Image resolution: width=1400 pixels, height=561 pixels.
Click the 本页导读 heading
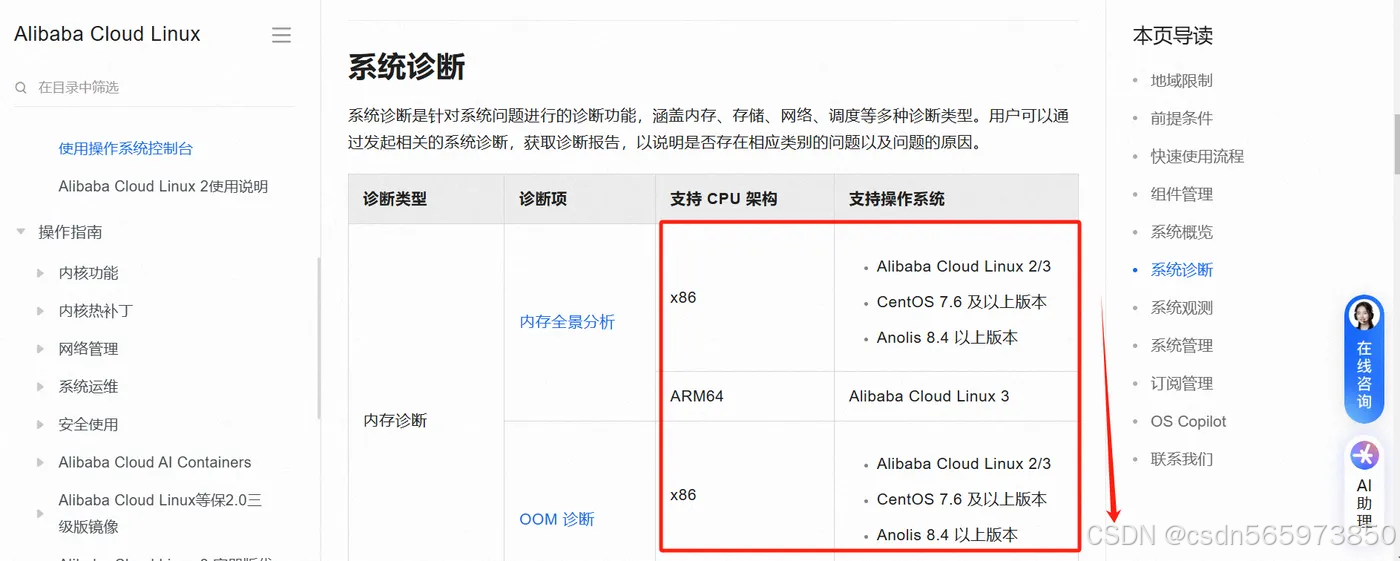coord(1173,36)
